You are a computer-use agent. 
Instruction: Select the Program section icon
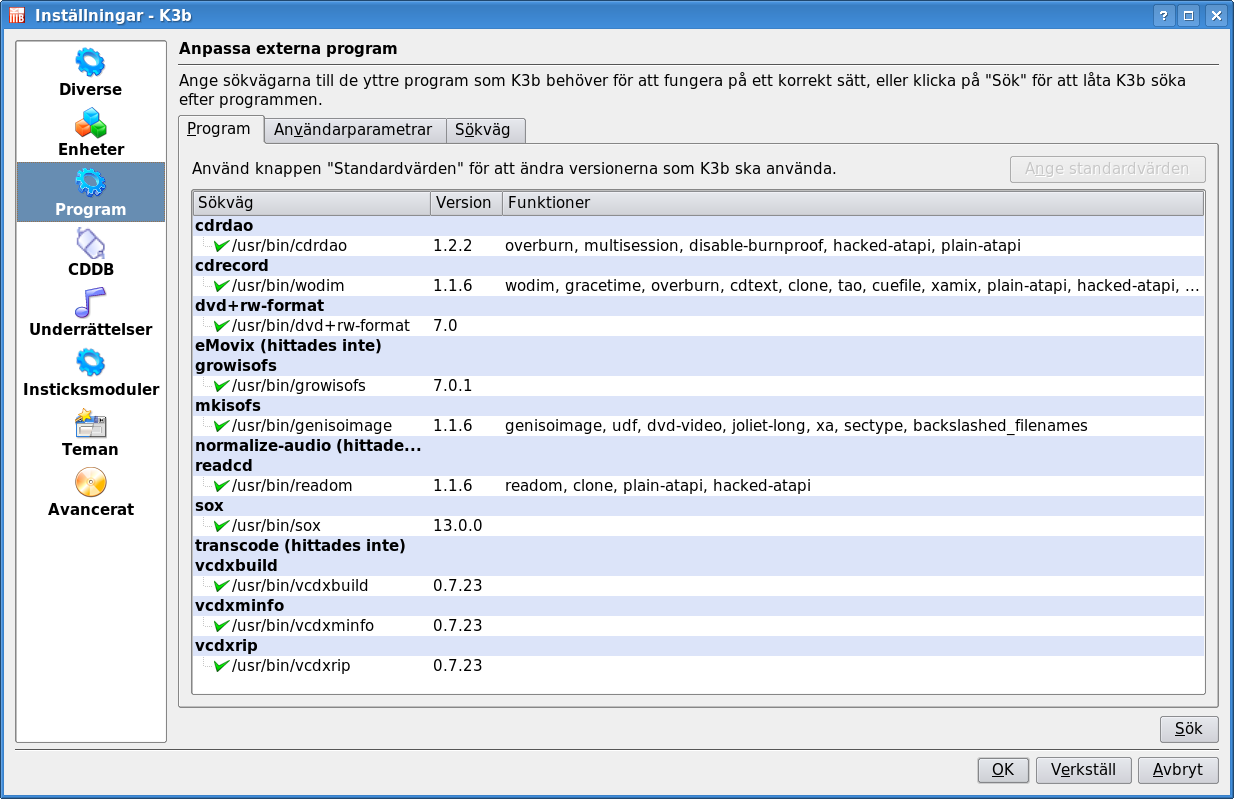[x=90, y=183]
